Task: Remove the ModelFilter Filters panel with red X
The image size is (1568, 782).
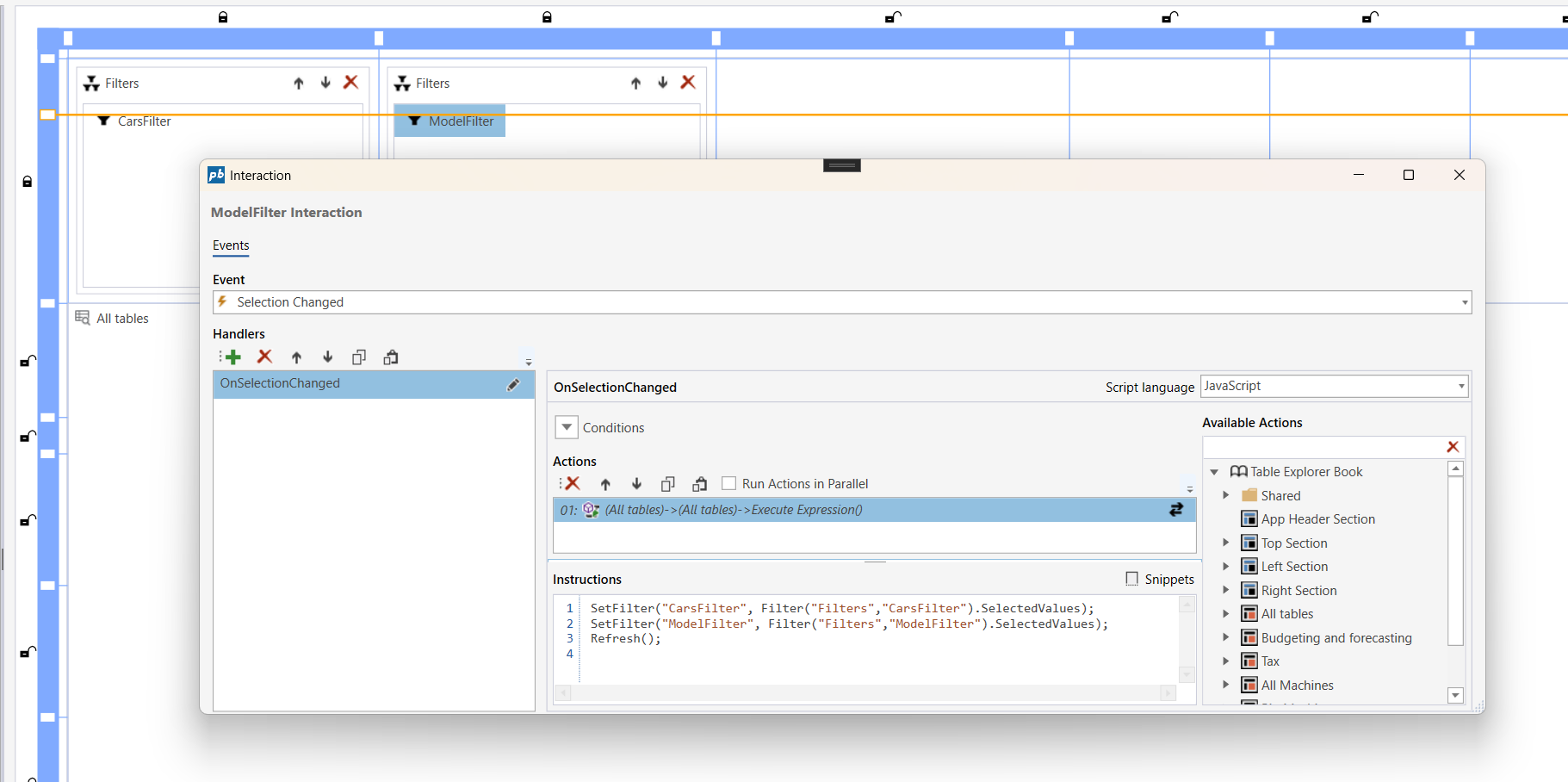Action: tap(688, 83)
